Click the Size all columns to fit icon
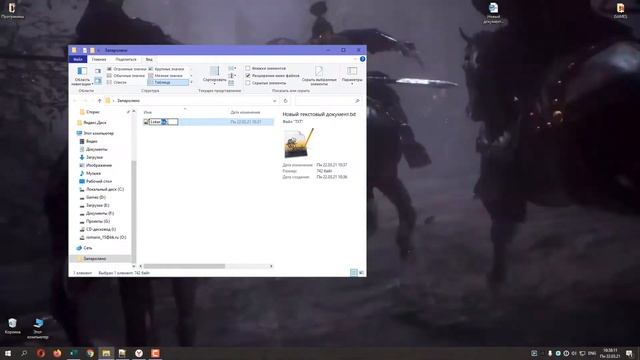This screenshot has height=360, width=640. 231,83
